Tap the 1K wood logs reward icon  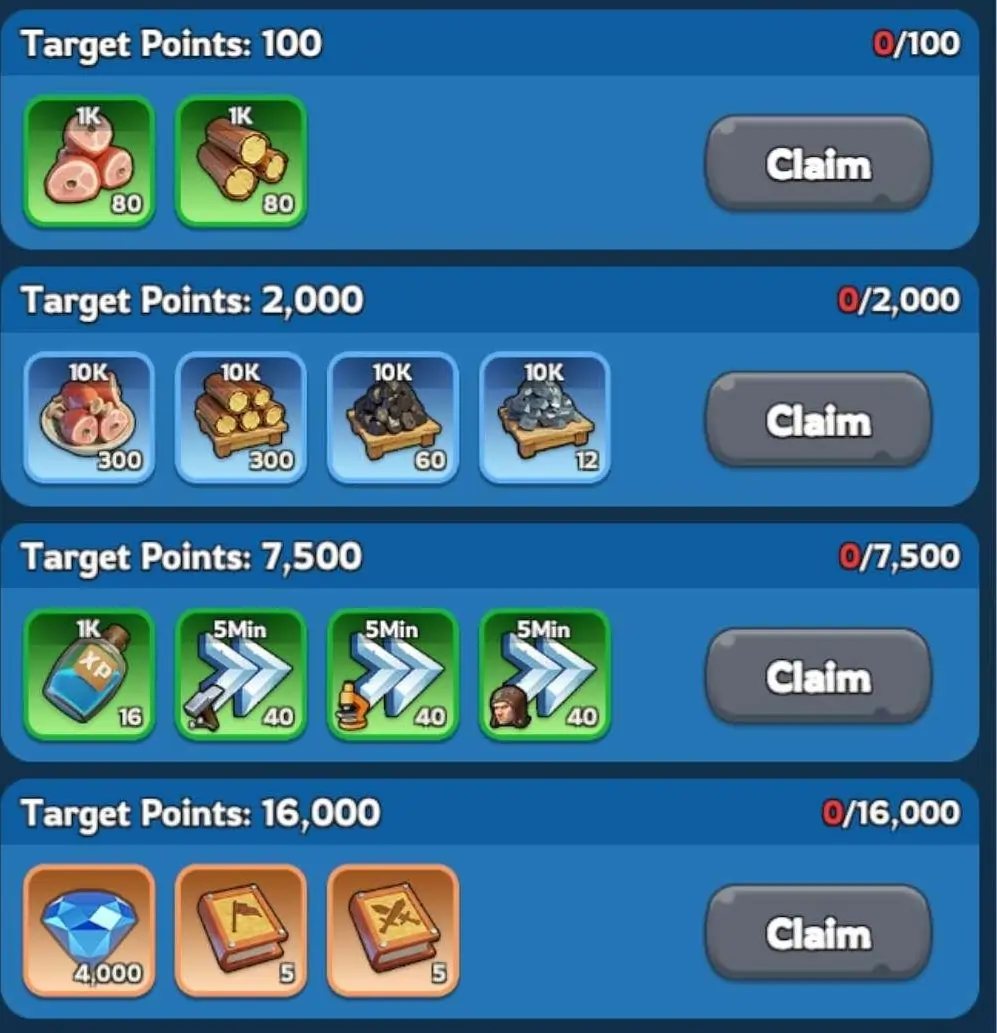pos(241,162)
